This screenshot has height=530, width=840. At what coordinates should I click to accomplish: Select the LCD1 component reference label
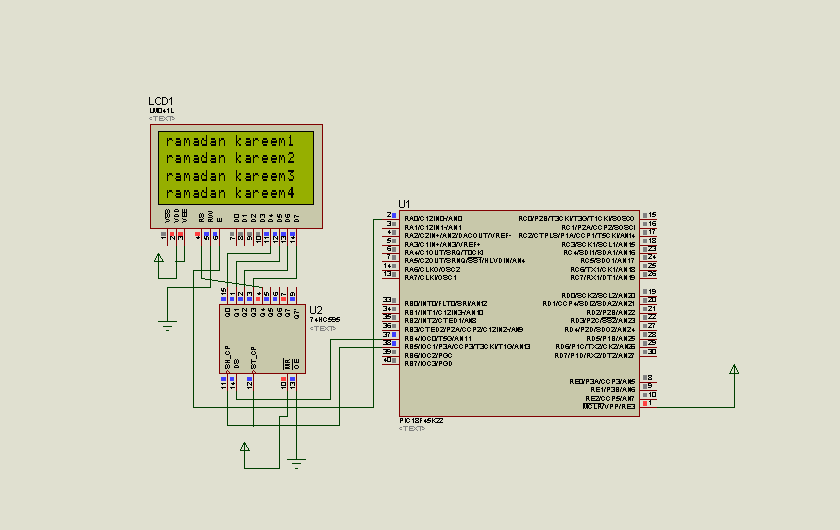(161, 101)
